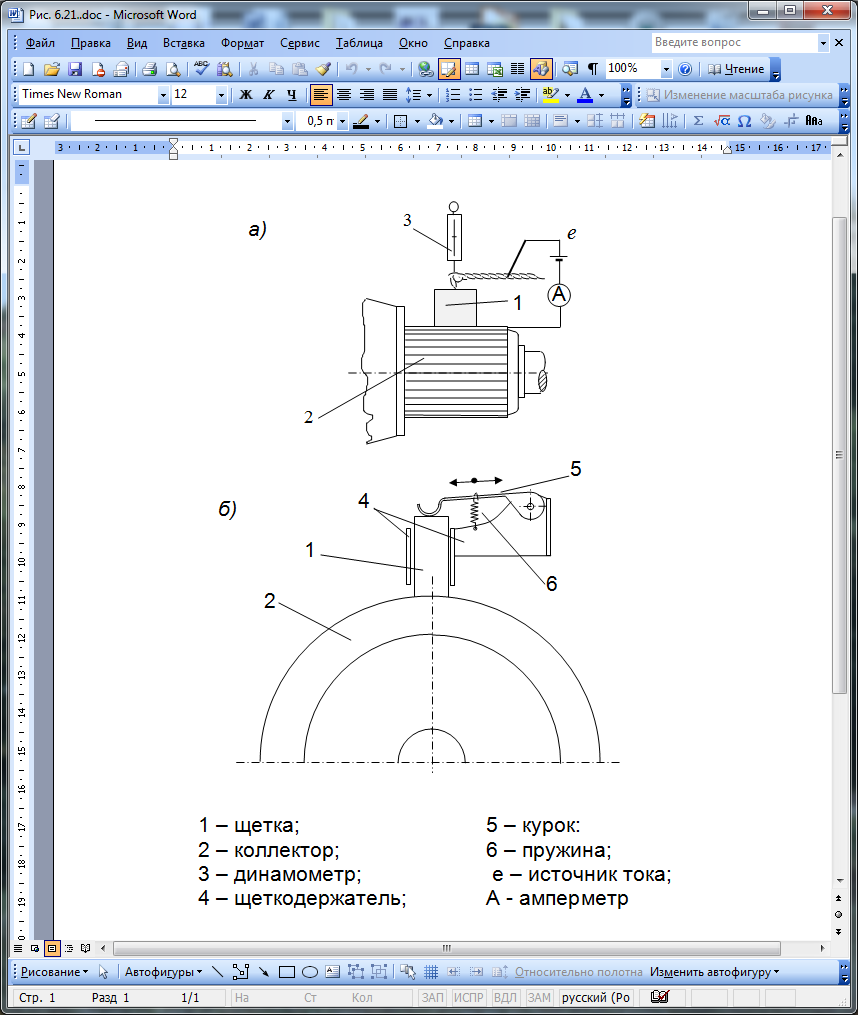Save the document with the floppy disk icon
The width and height of the screenshot is (858, 1015).
pyautogui.click(x=75, y=69)
